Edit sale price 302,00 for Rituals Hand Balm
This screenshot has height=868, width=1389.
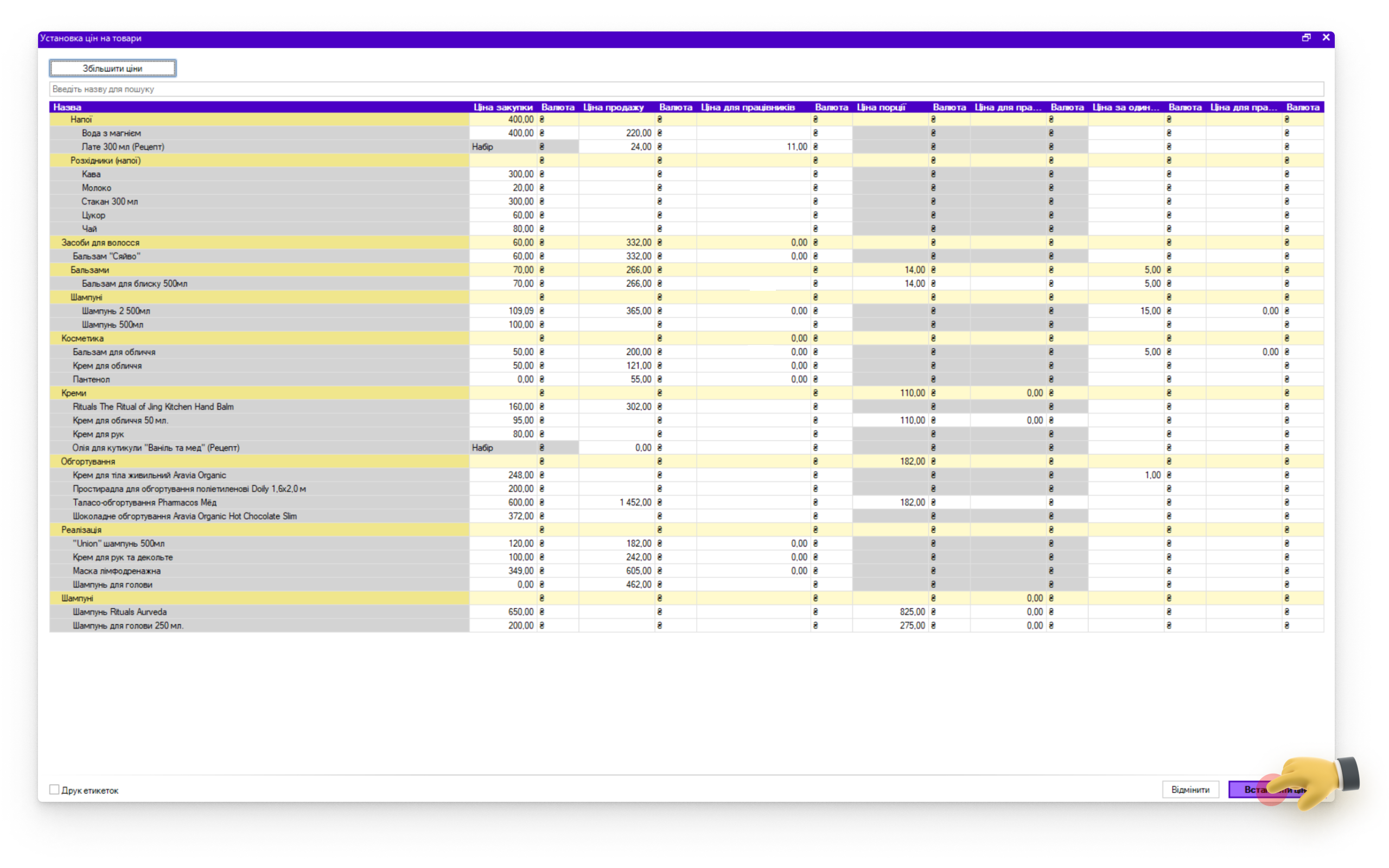616,406
